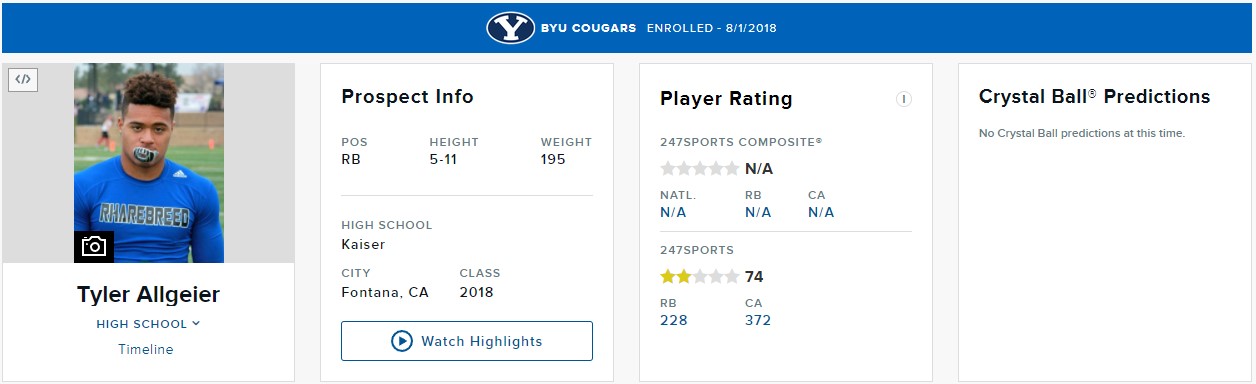Open the camera photo gallery icon
Viewport: 1256px width, 384px height.
click(94, 246)
